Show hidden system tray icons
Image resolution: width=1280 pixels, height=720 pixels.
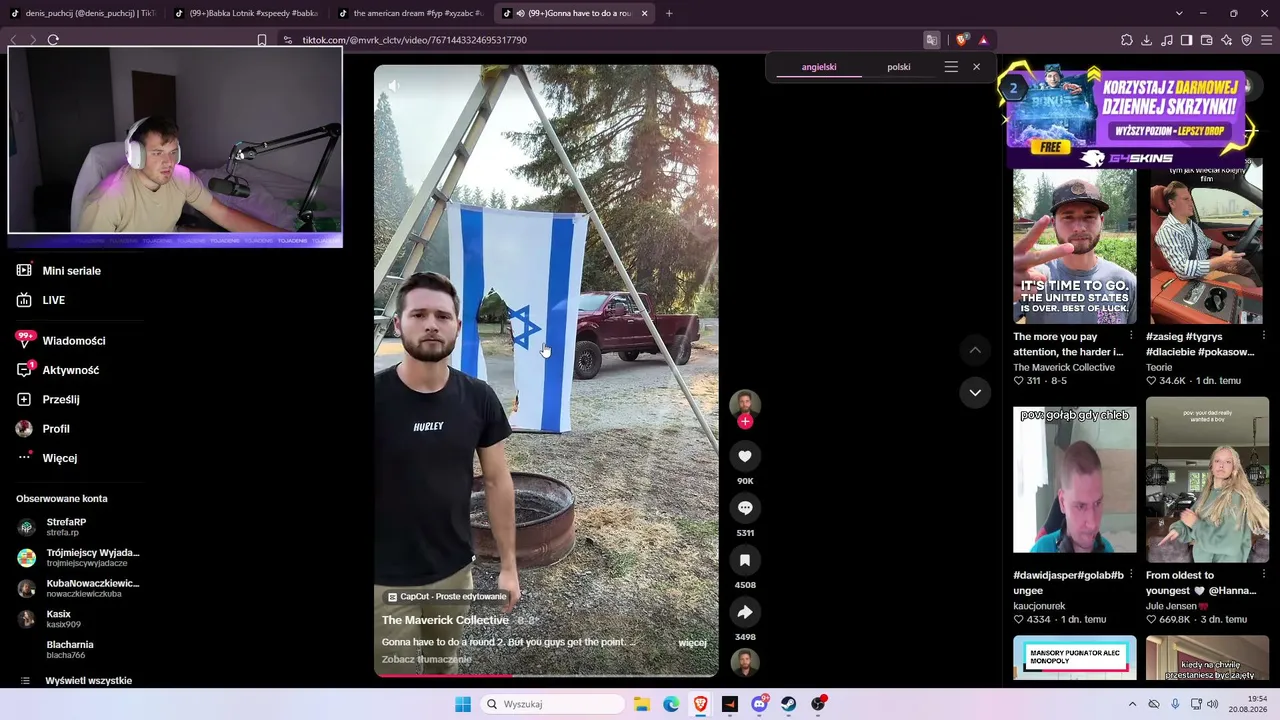point(1132,704)
